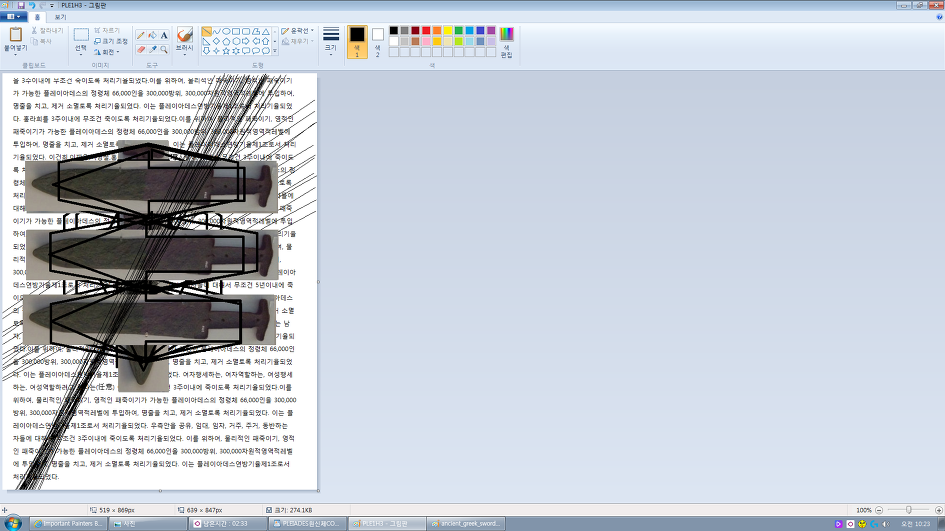Click the Save icon in quick access toolbar
The height and width of the screenshot is (531, 945).
pos(20,5)
